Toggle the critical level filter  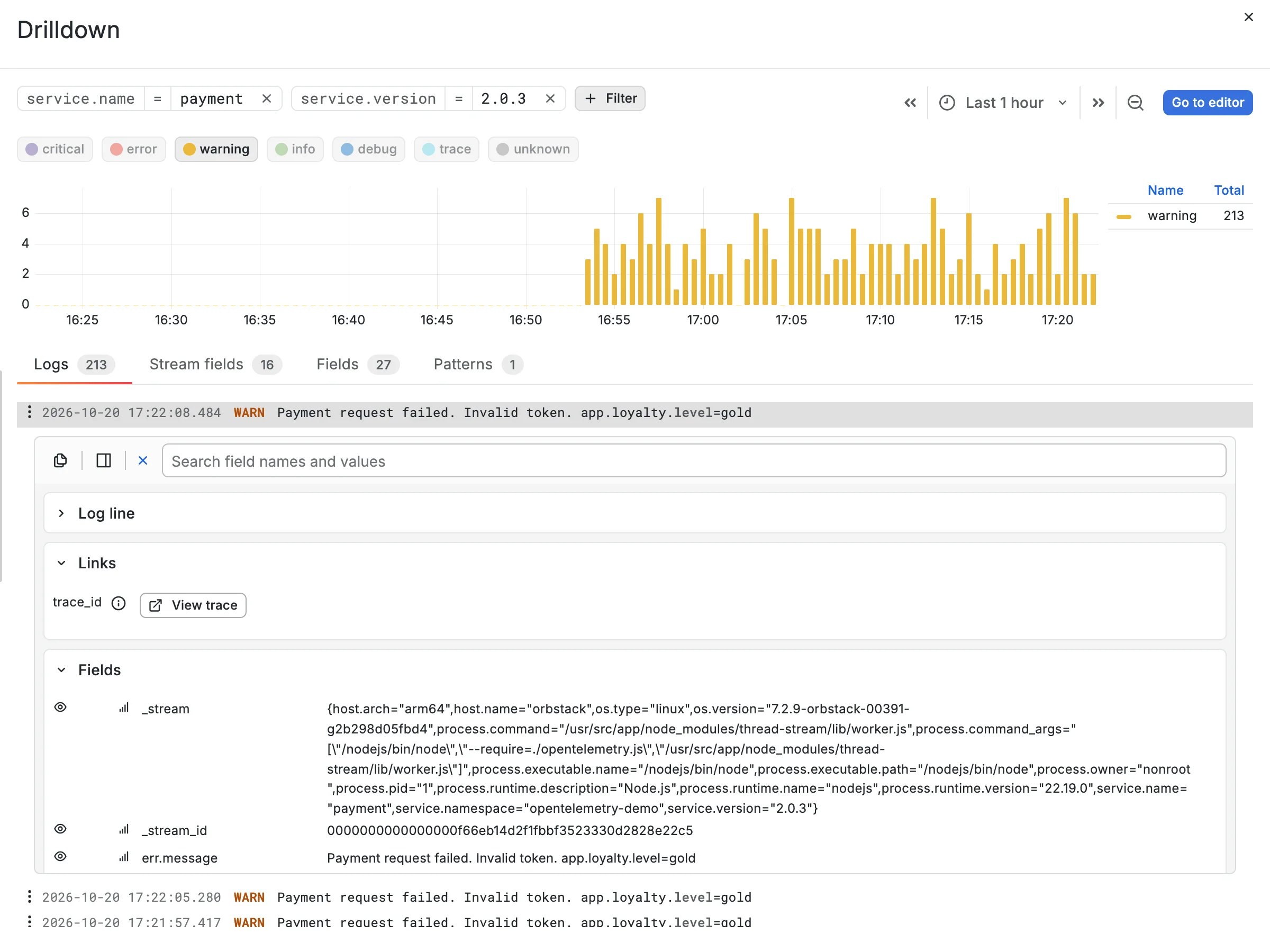(x=55, y=149)
